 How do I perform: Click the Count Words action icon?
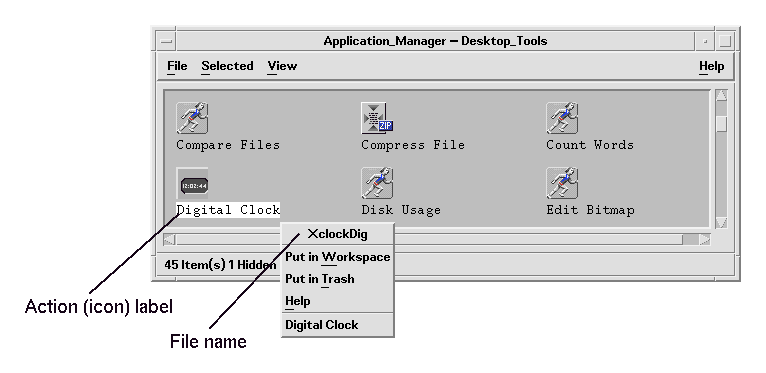coord(562,118)
